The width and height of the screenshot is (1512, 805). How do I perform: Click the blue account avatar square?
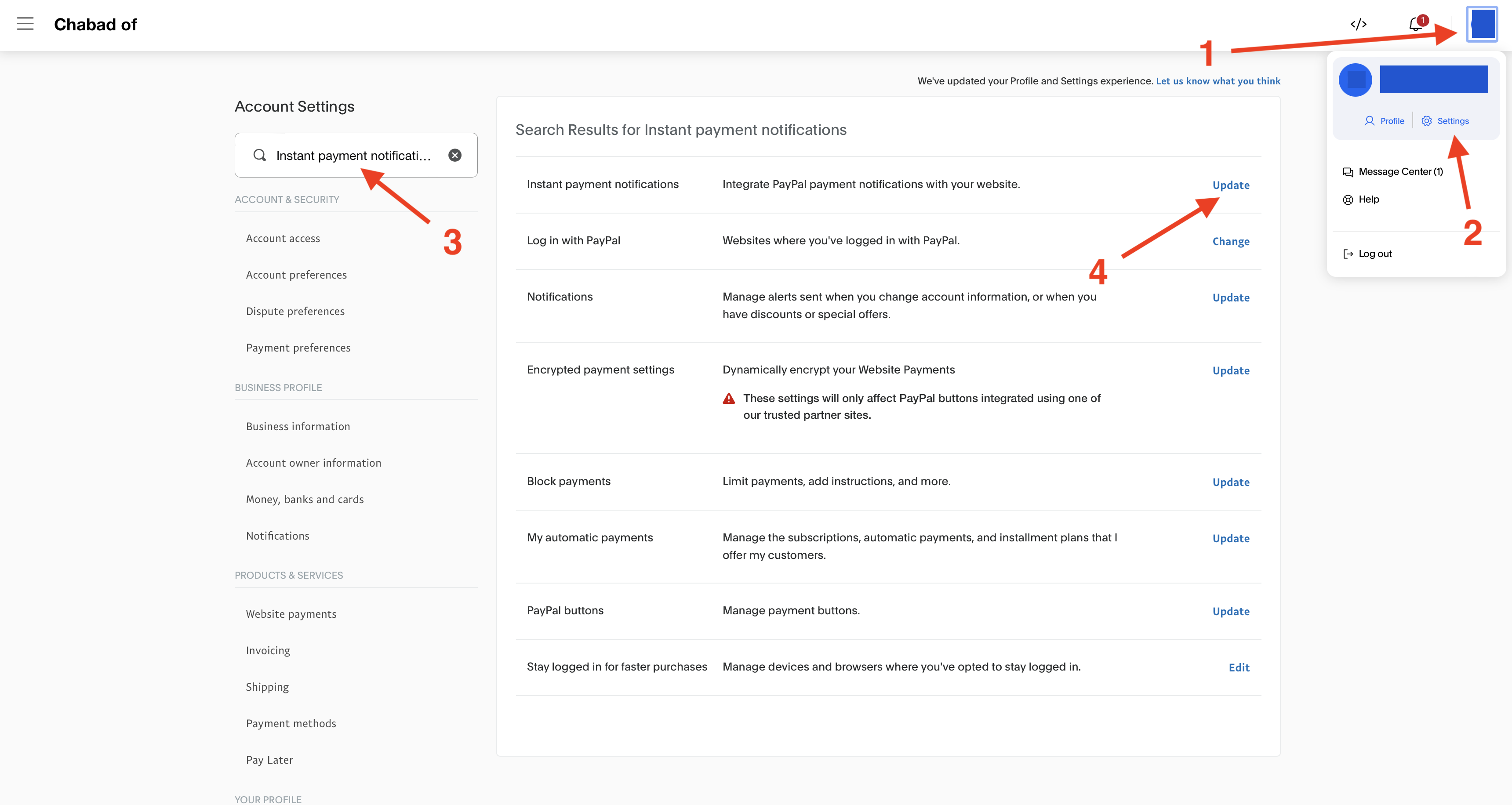pyautogui.click(x=1482, y=24)
